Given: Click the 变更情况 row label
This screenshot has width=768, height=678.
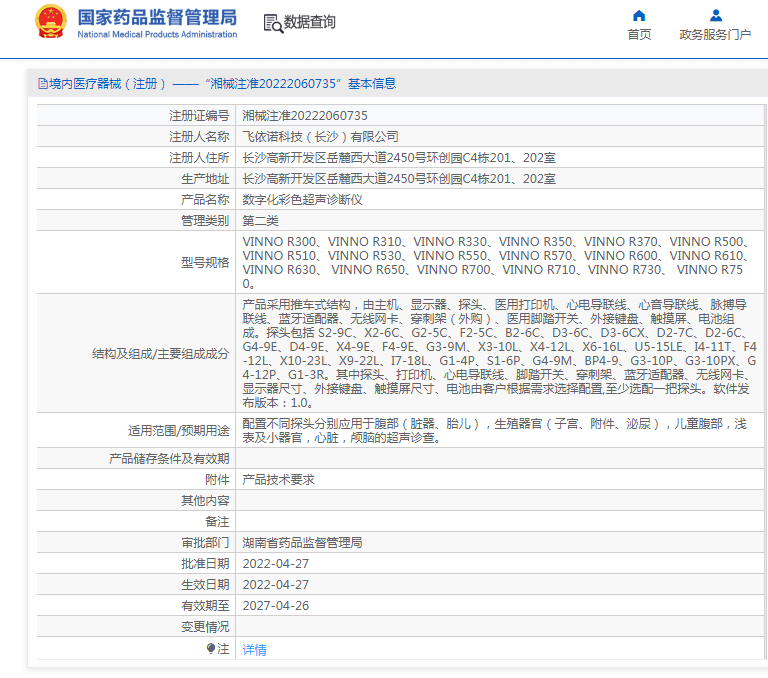Looking at the screenshot, I should [205, 627].
